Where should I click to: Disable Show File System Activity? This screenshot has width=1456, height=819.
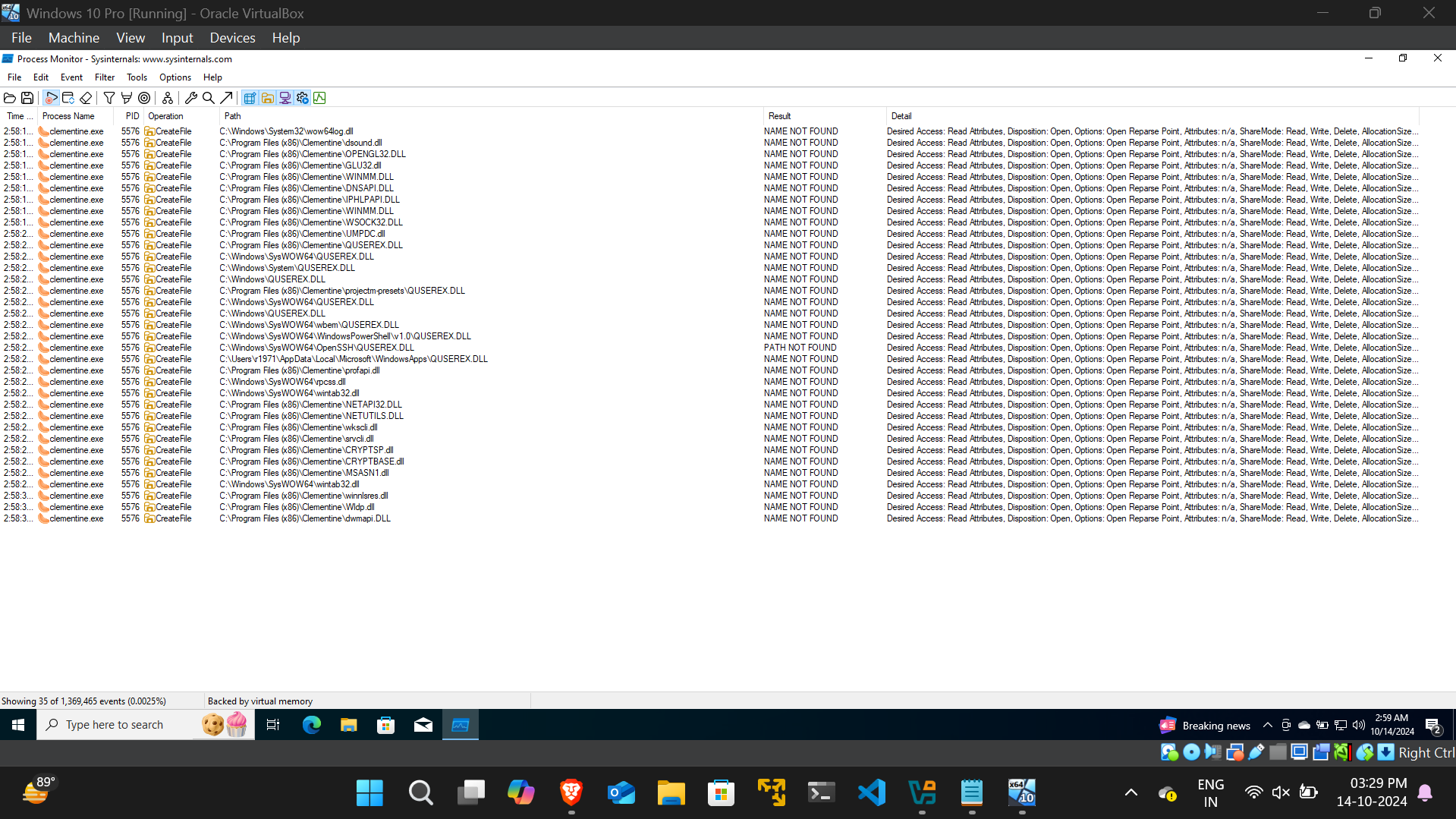point(268,98)
